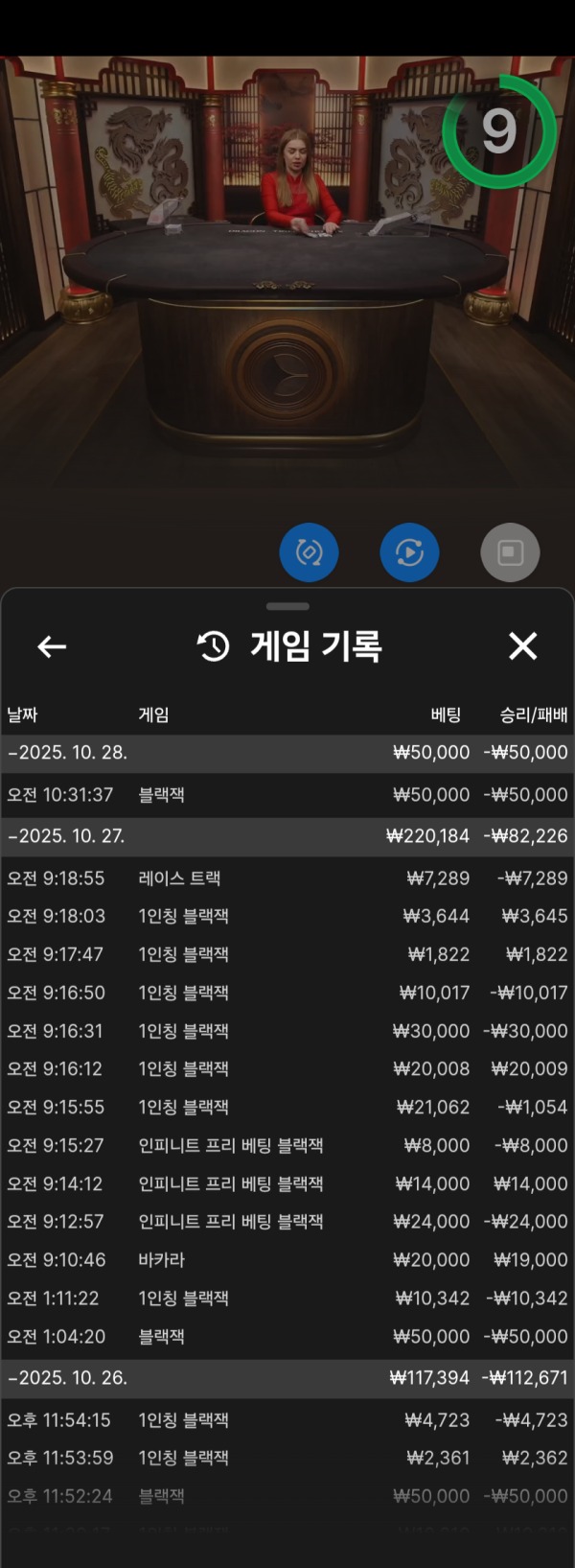
Task: Open the 오후 11:52:24 블랙잭 record
Action: [x=287, y=1496]
